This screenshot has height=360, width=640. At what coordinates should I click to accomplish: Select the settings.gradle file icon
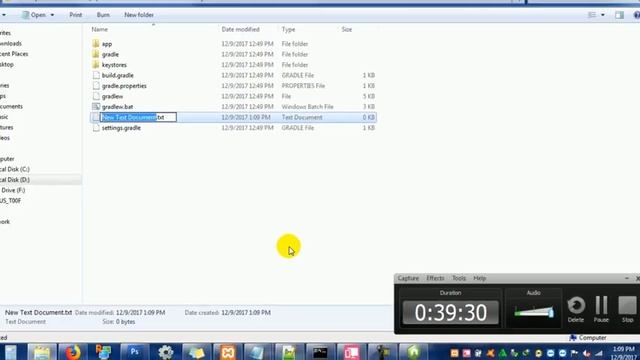[x=96, y=128]
